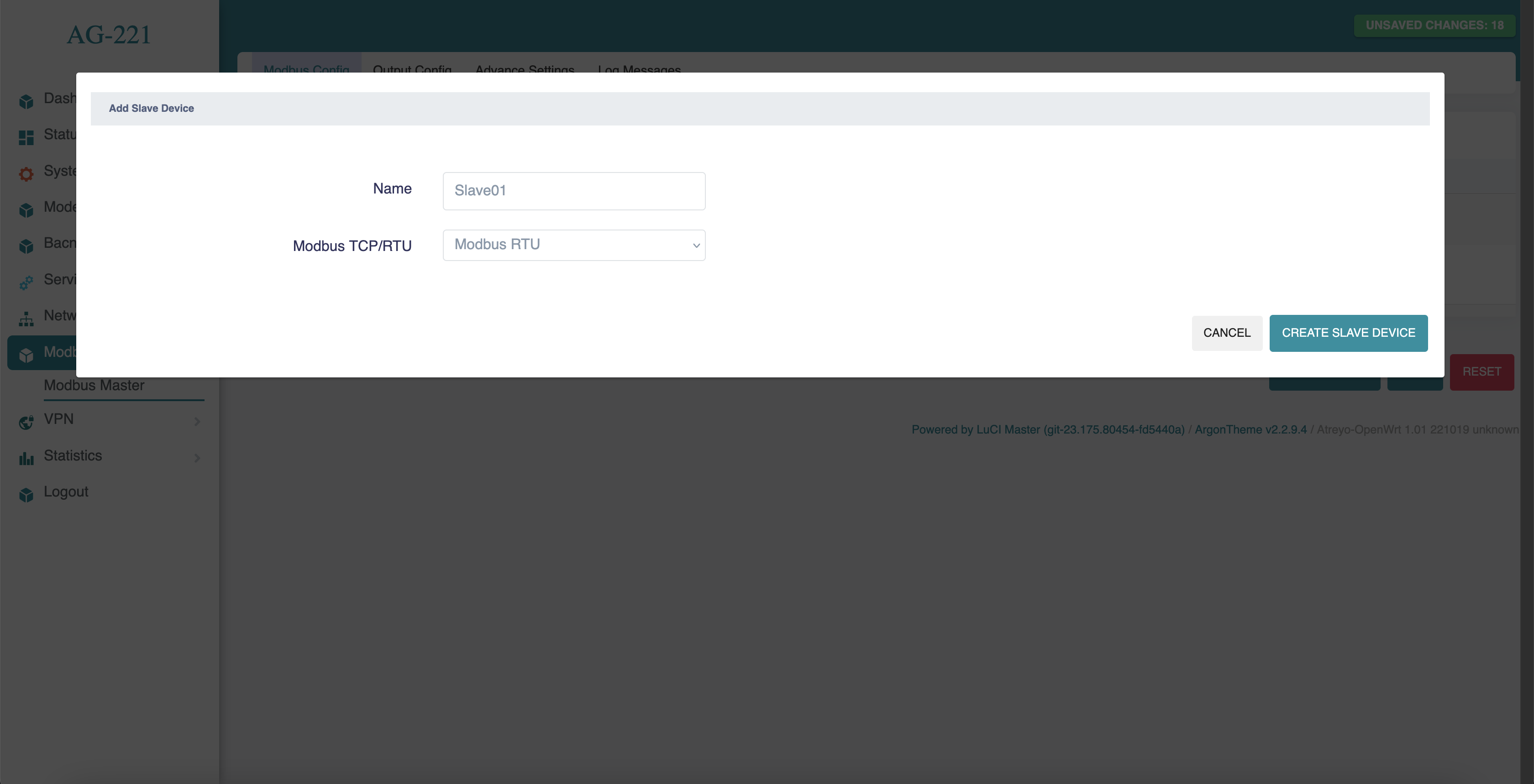
Task: Click the System gear icon
Action: pyautogui.click(x=26, y=174)
